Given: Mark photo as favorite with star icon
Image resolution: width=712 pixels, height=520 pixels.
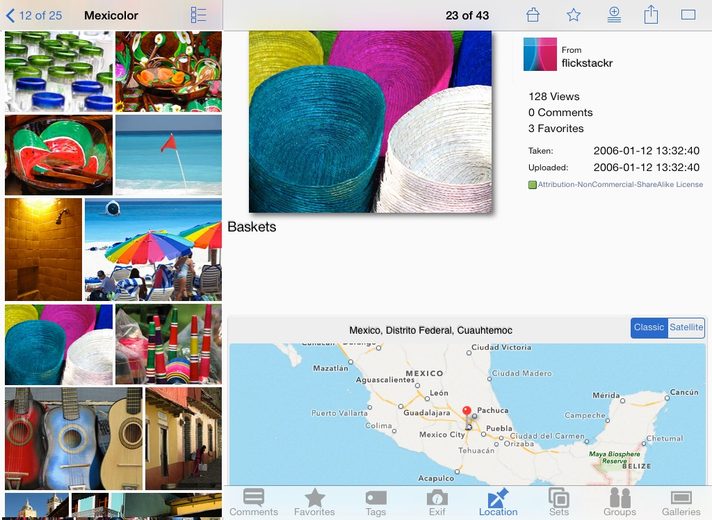Looking at the screenshot, I should click(574, 15).
